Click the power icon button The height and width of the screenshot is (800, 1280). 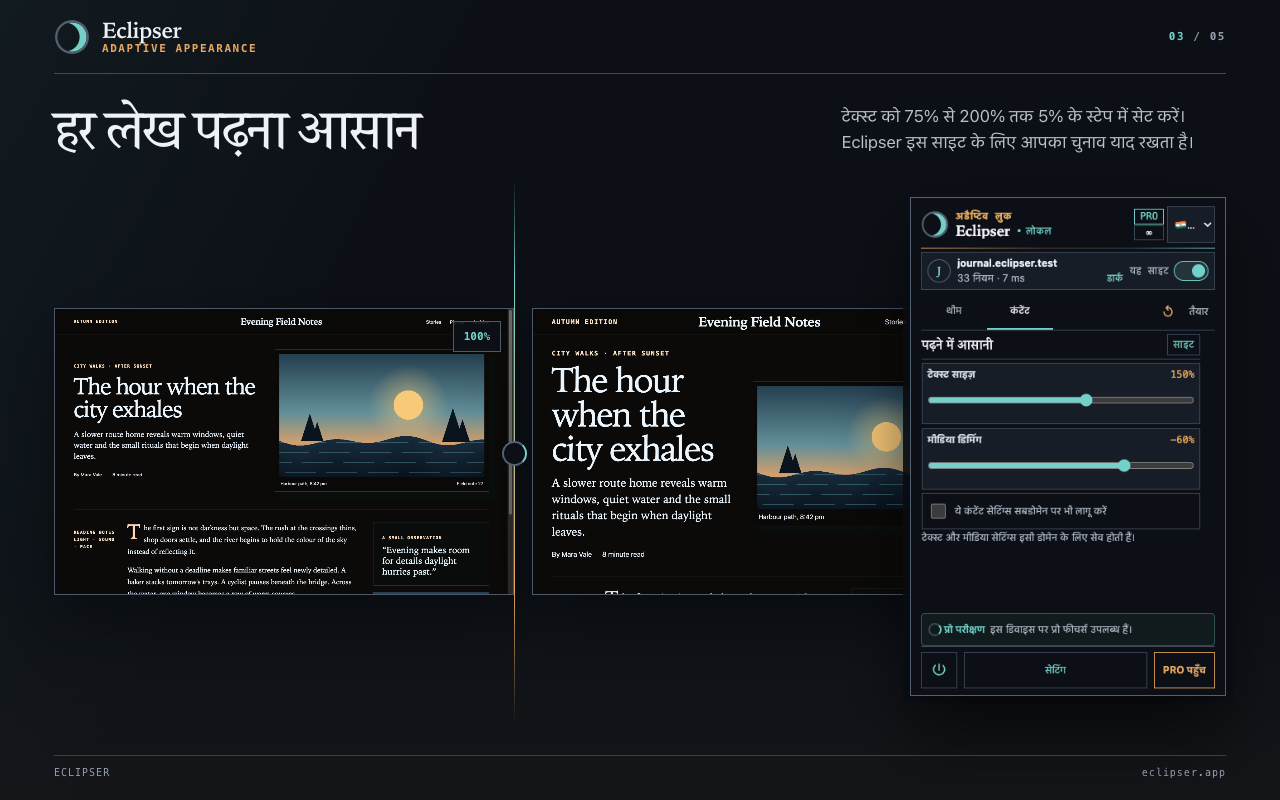[x=939, y=670]
